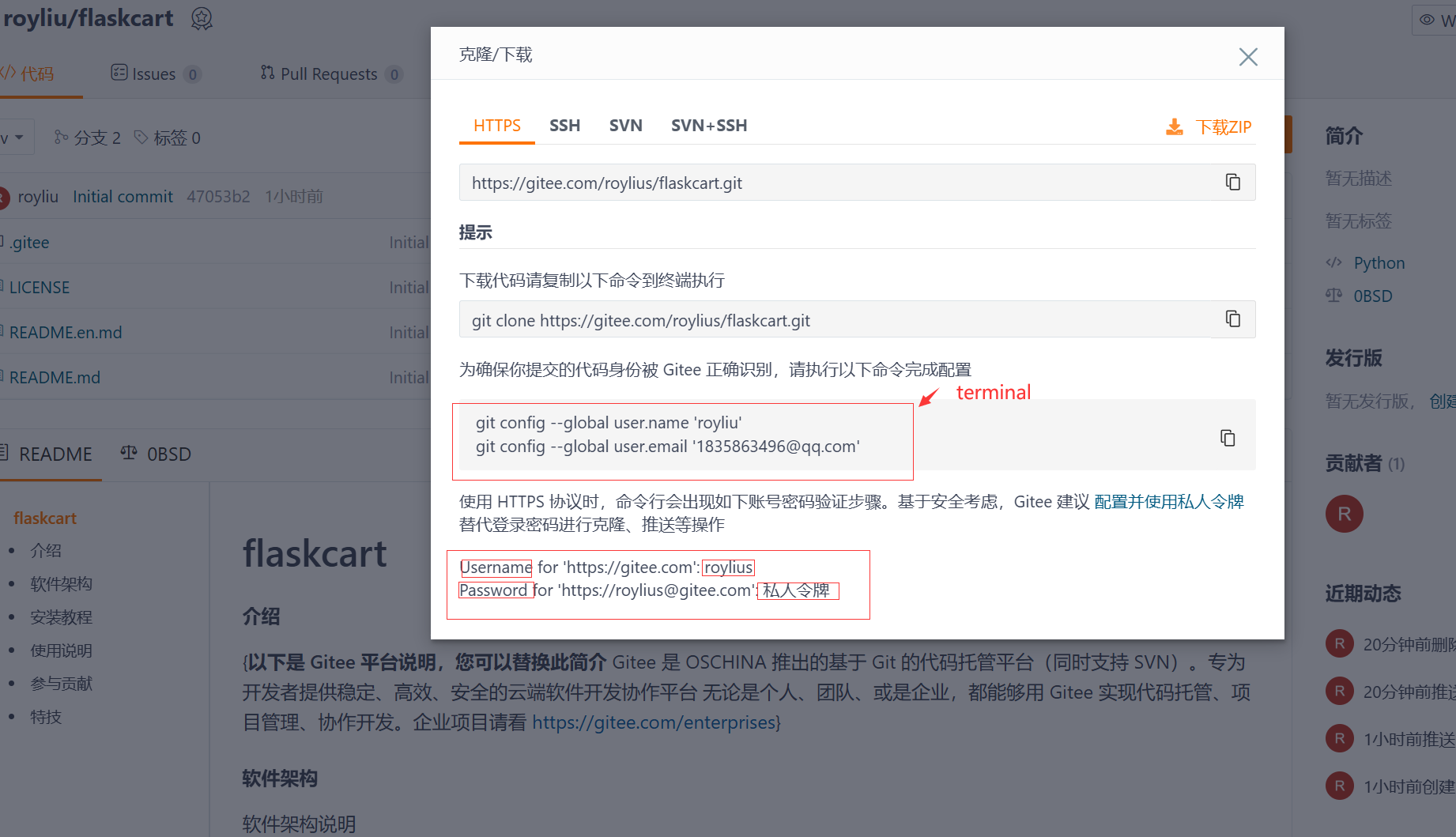1456x837 pixels.
Task: Click the eye watch icon
Action: [1427, 20]
